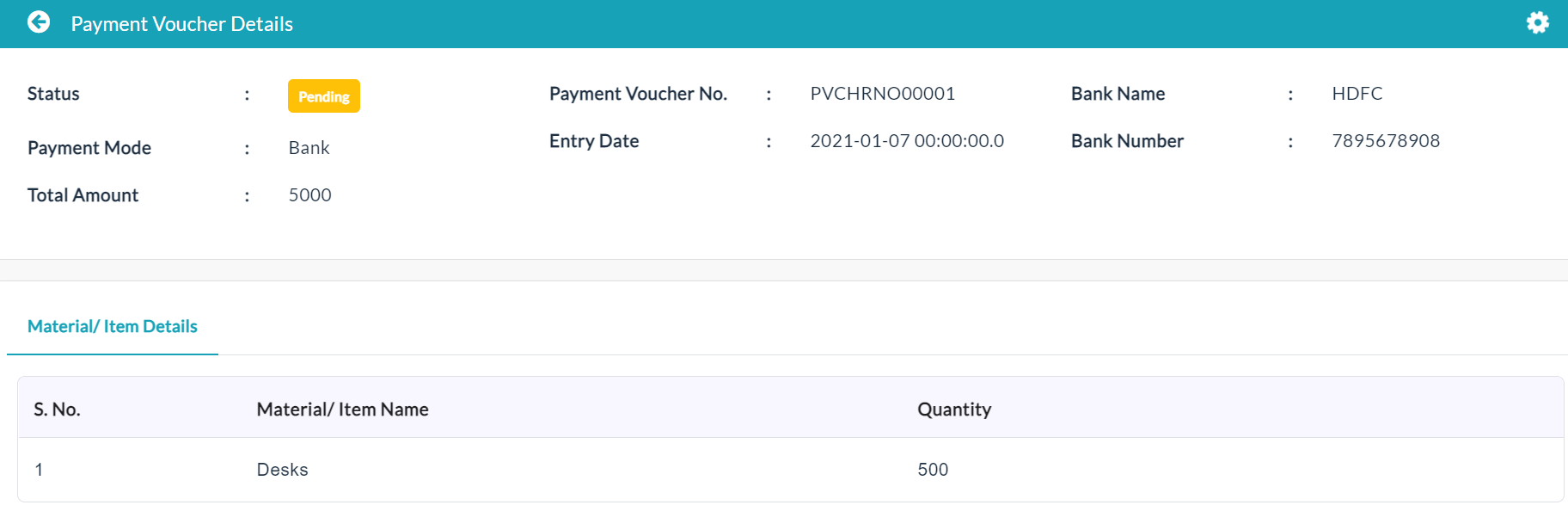The width and height of the screenshot is (1568, 505).
Task: Click the Entry Date label
Action: coord(594,141)
